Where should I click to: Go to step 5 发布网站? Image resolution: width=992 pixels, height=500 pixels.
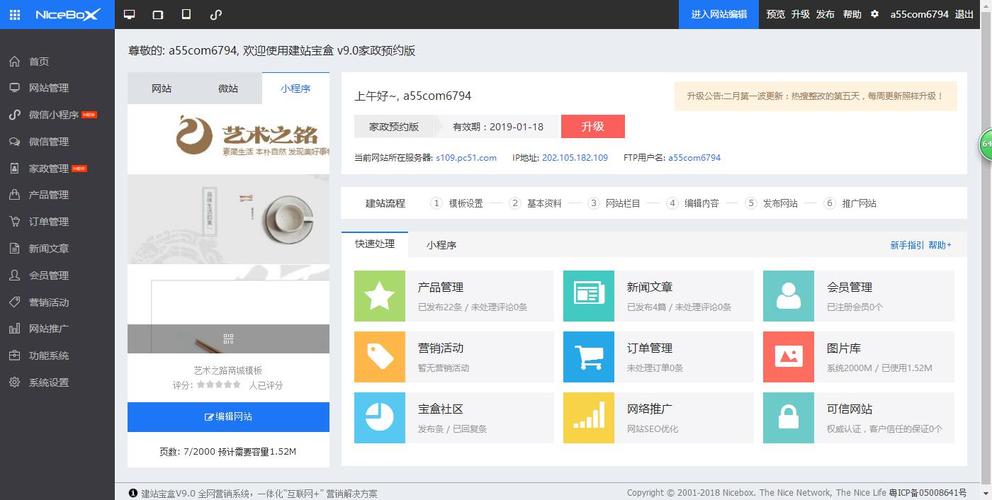(772, 203)
